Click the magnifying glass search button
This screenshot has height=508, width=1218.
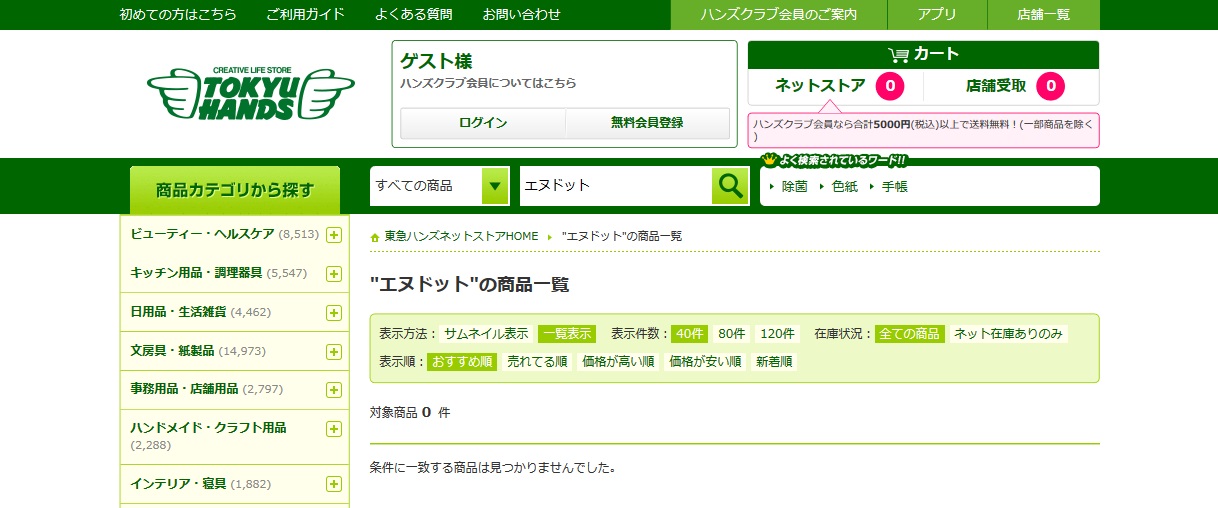tap(730, 186)
